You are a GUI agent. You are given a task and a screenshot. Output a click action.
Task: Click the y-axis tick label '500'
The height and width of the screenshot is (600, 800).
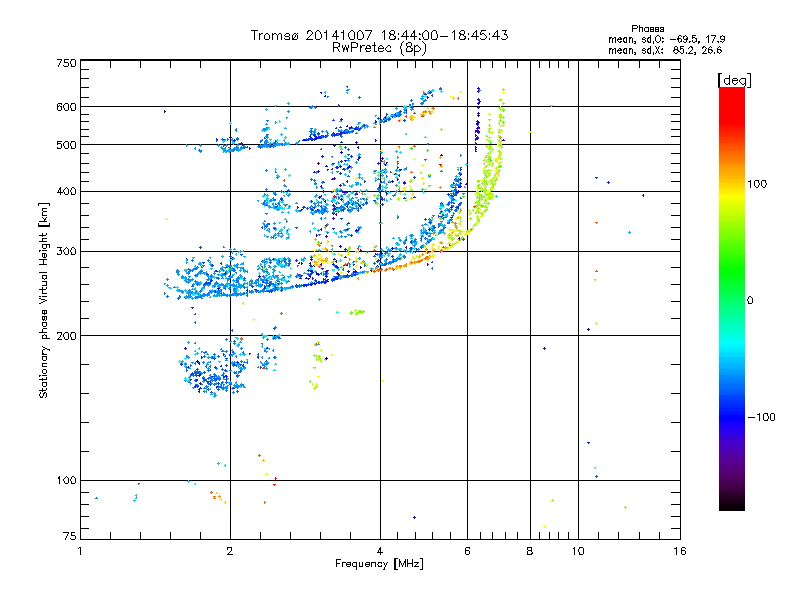pyautogui.click(x=67, y=145)
